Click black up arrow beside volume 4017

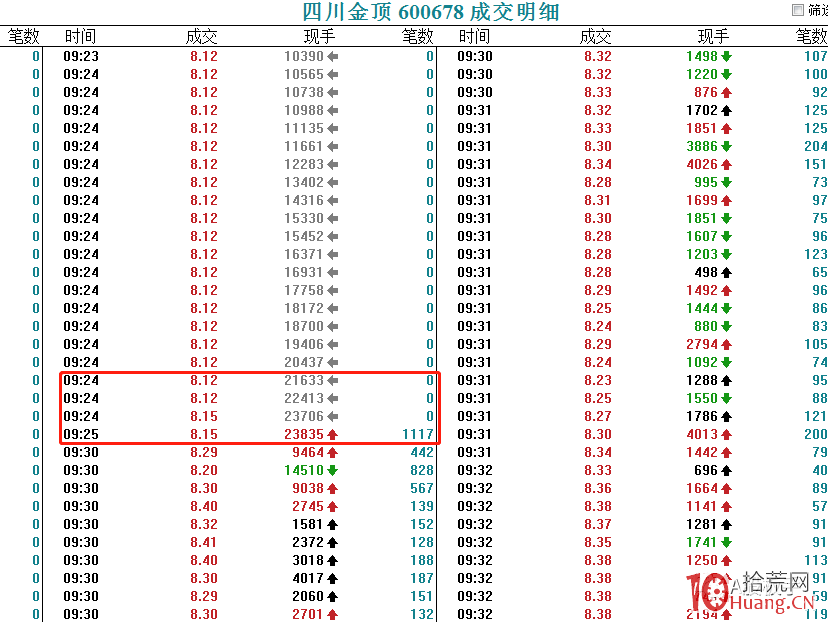click(x=333, y=578)
